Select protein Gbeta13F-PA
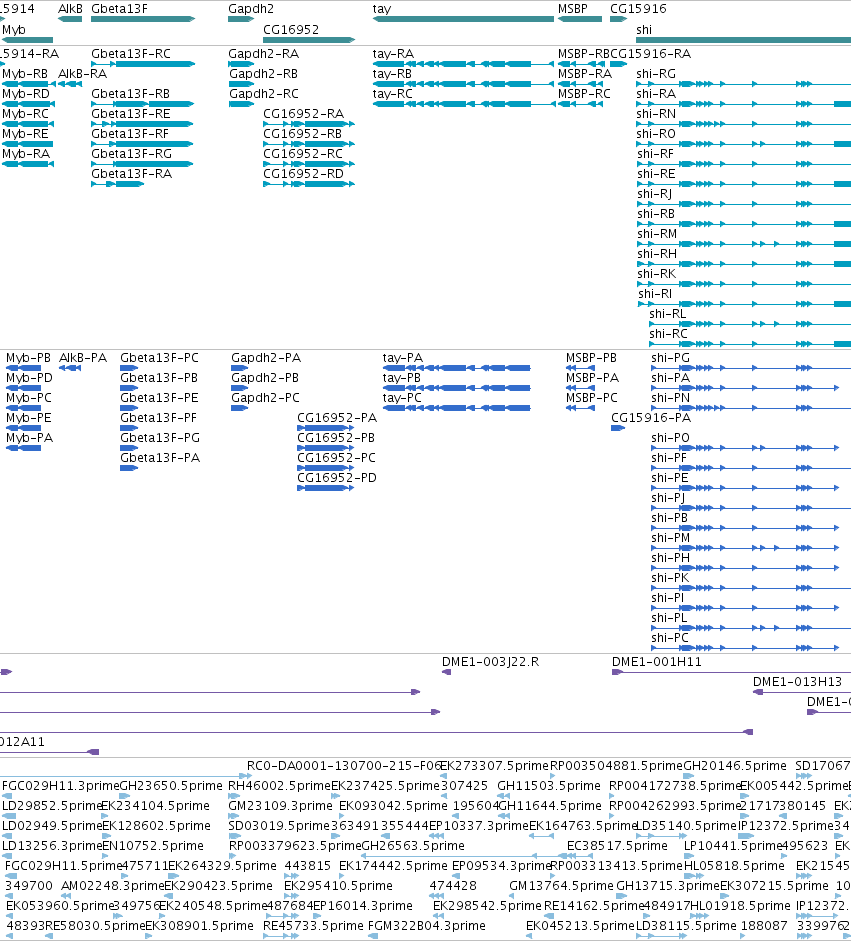This screenshot has width=851, height=941. click(129, 468)
